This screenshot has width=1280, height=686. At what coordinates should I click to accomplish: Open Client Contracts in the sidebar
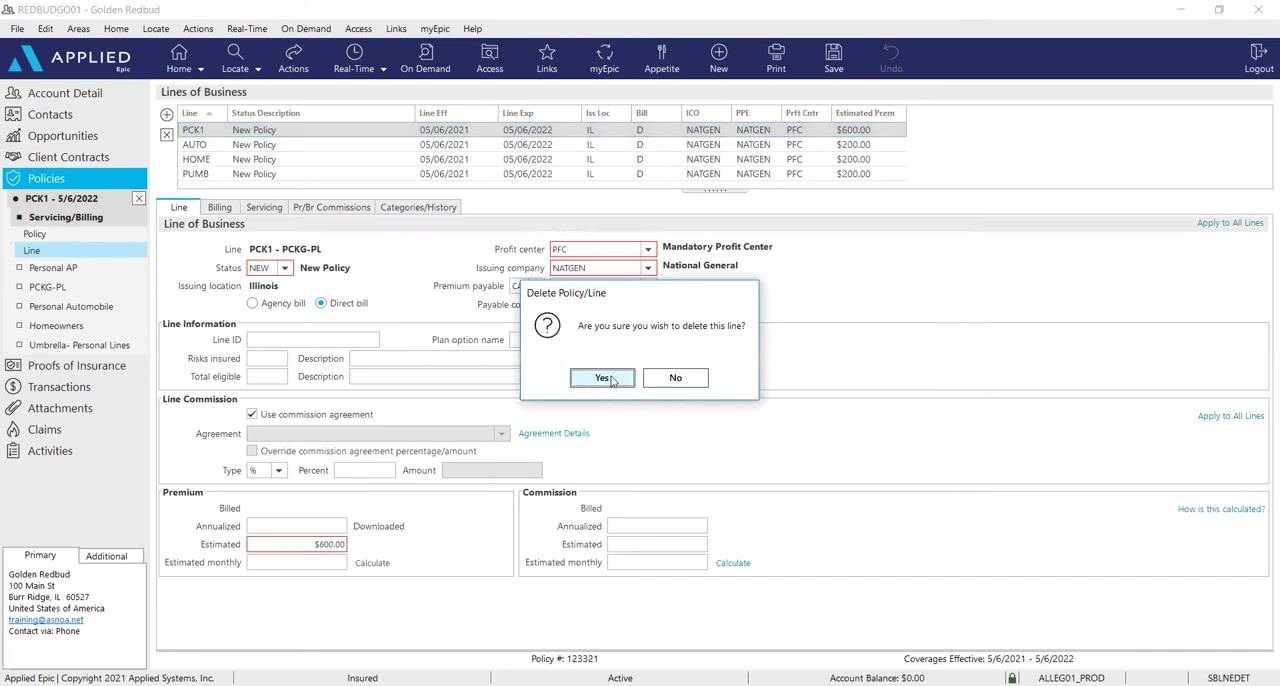tap(68, 157)
